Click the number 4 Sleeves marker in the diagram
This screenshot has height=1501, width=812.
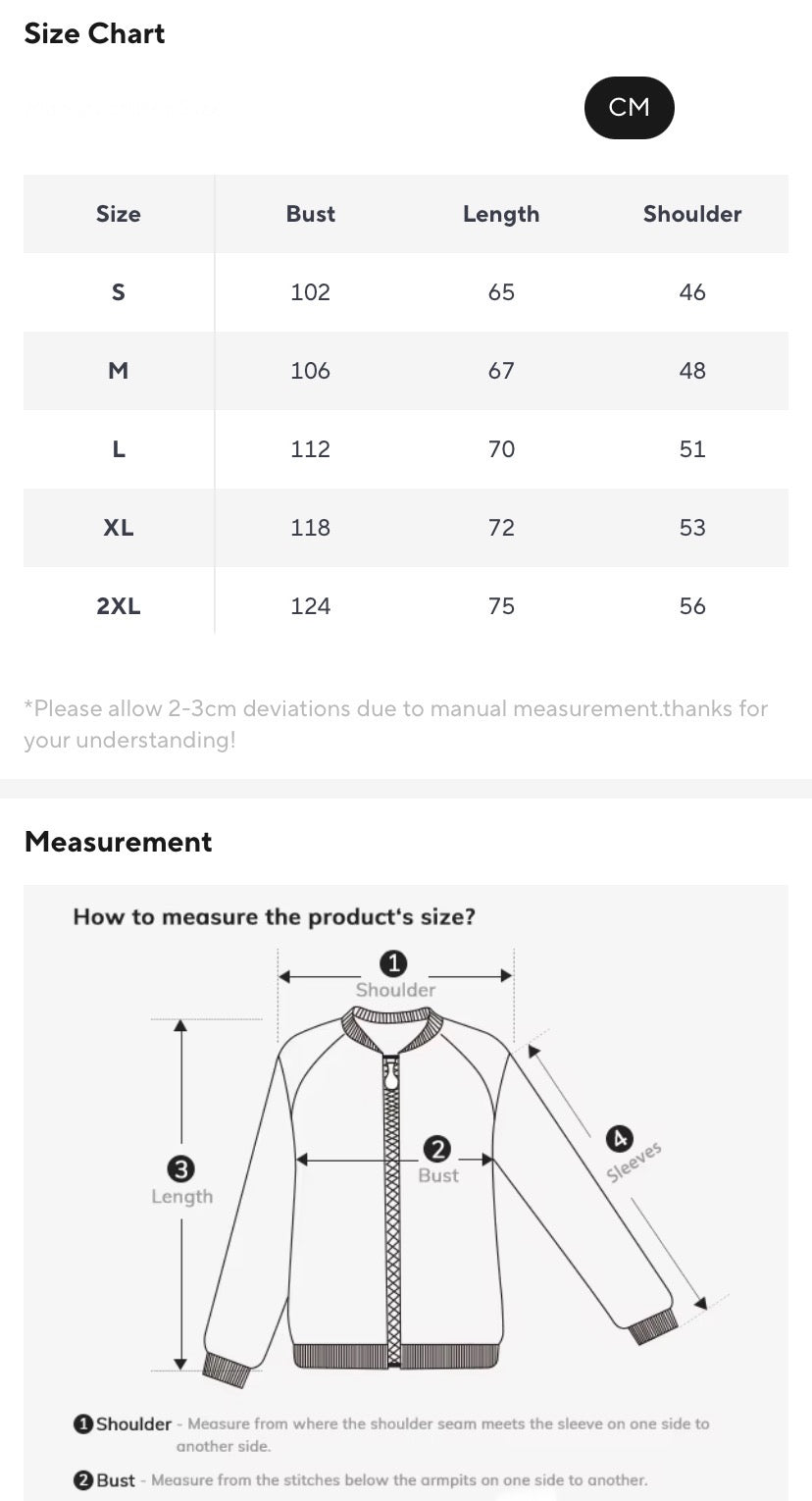[x=619, y=1138]
